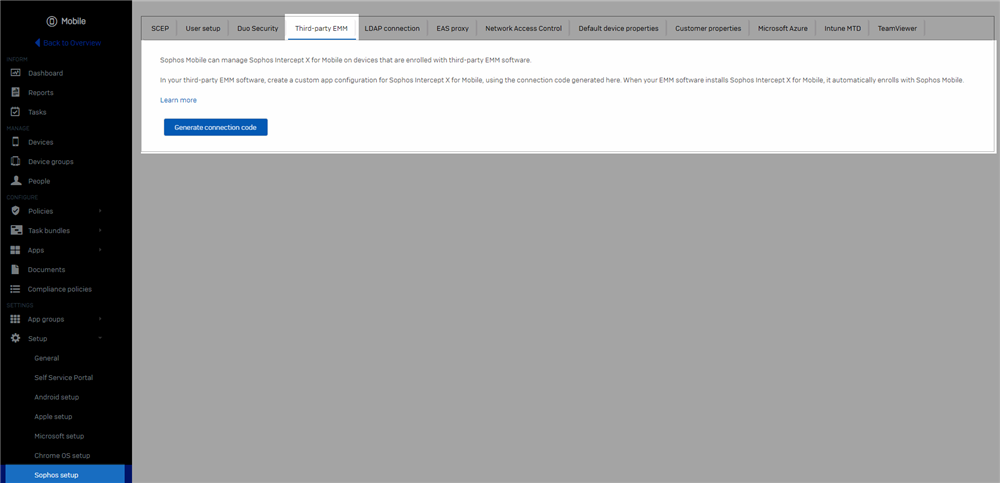Click the Back to Overview arrow icon
1000x483 pixels.
click(38, 43)
